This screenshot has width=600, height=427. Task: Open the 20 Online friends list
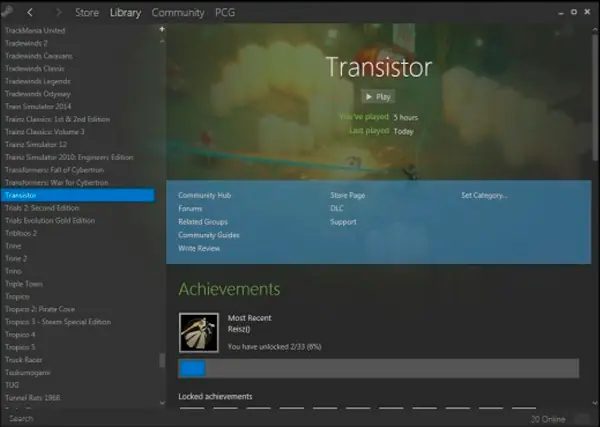pyautogui.click(x=548, y=419)
